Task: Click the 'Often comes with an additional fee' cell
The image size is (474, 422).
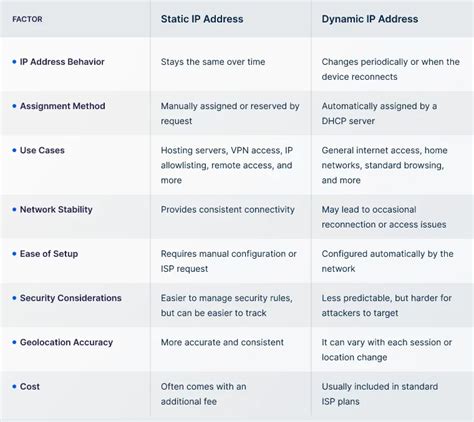Action: [204, 394]
